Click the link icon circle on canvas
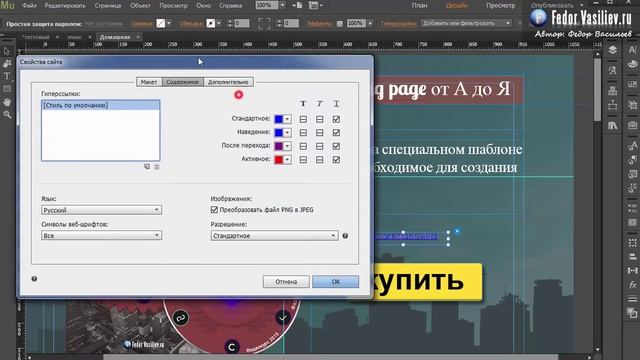Viewport: 640px width, 360px height. click(180, 318)
